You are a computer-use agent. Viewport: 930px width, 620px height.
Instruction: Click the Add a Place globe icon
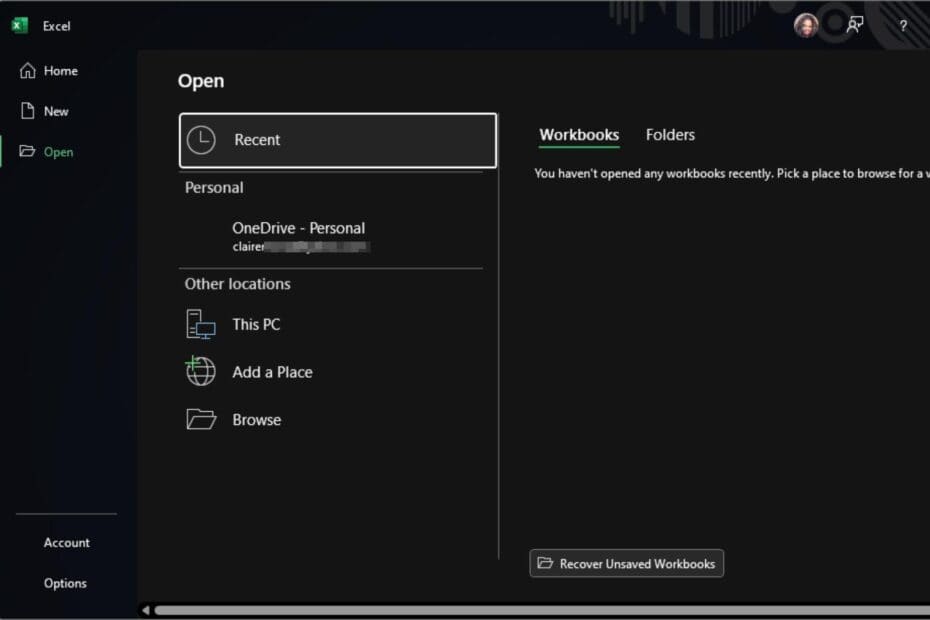point(200,371)
